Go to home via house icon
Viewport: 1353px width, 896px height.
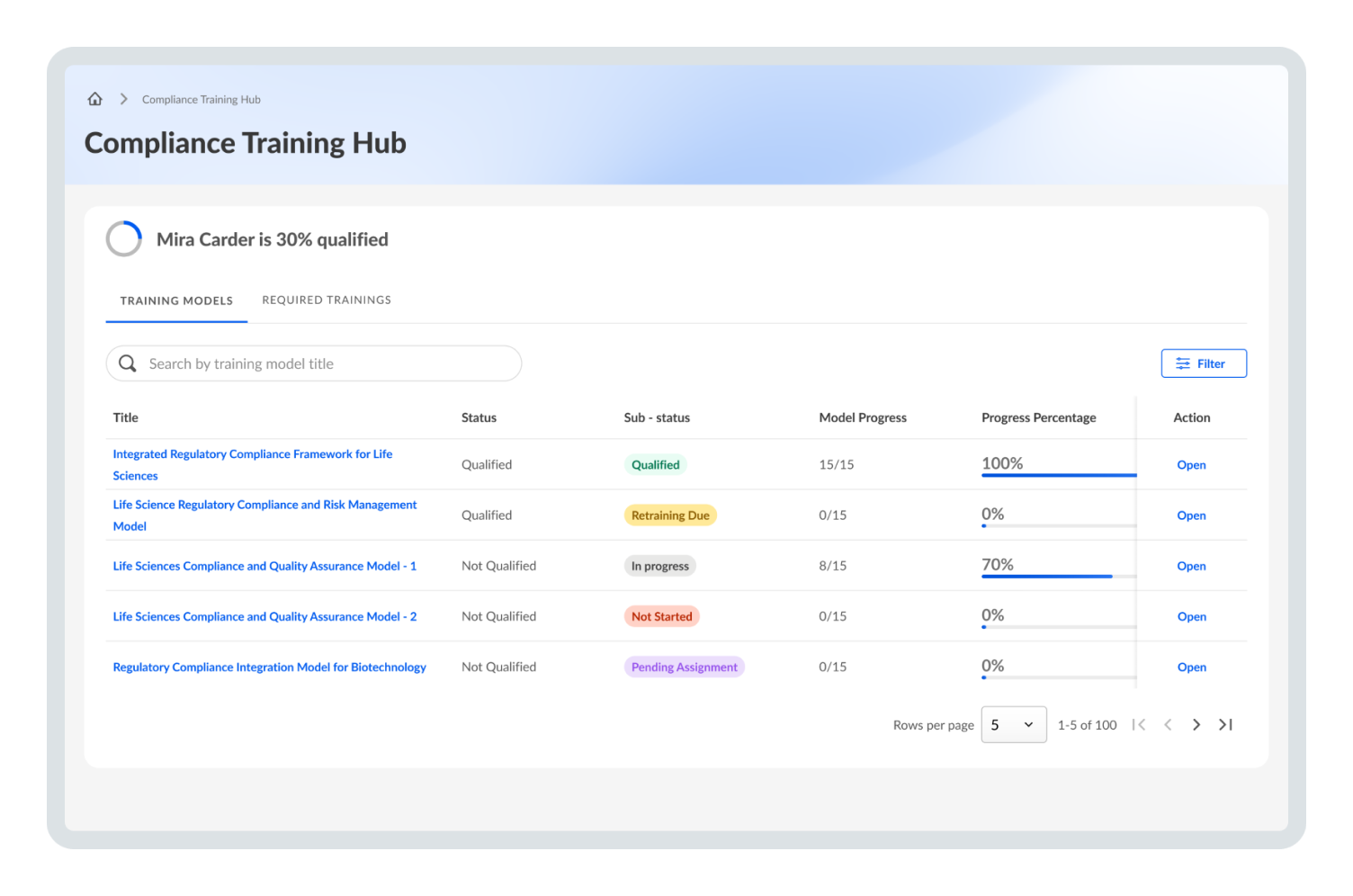click(x=95, y=99)
